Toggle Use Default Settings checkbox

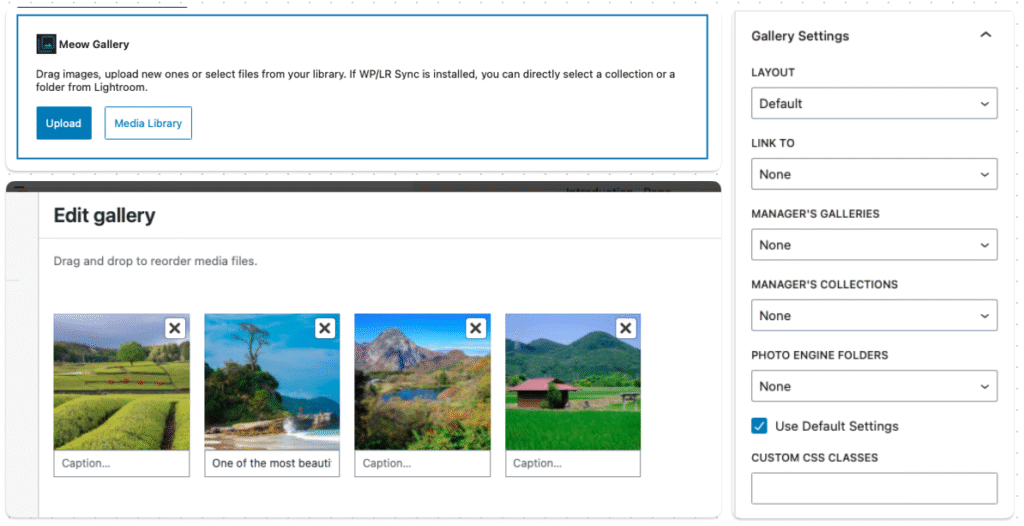coord(760,426)
